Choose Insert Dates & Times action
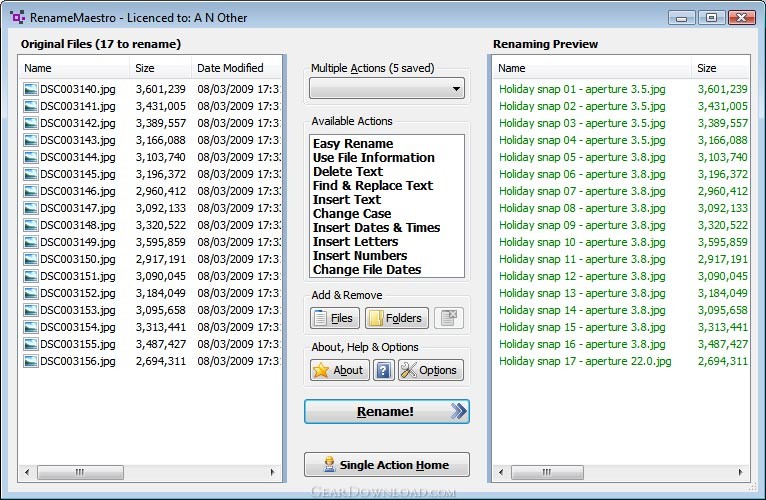This screenshot has height=500, width=766. coord(376,227)
